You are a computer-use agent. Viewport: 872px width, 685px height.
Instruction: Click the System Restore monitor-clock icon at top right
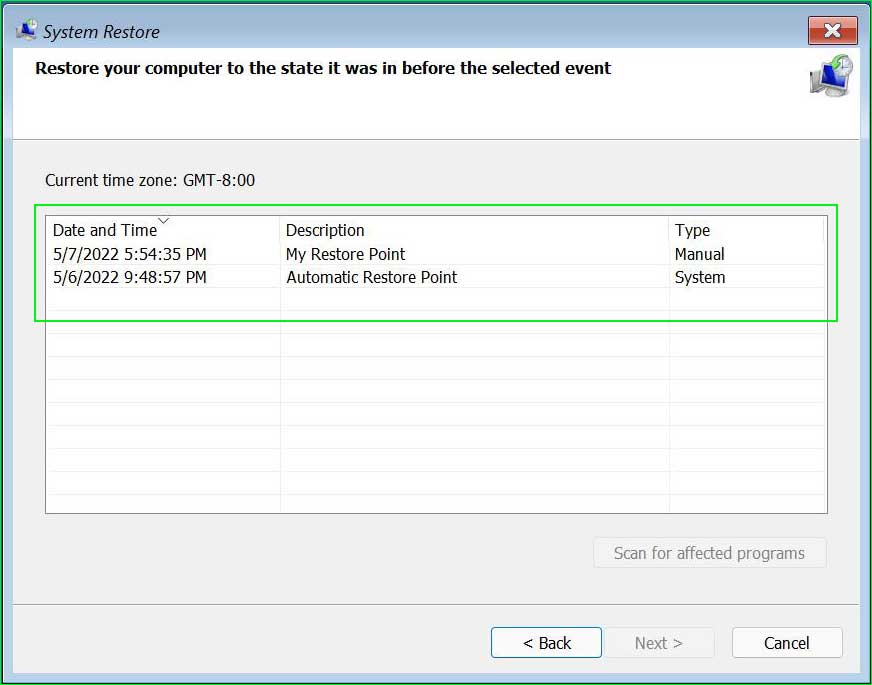click(x=831, y=76)
